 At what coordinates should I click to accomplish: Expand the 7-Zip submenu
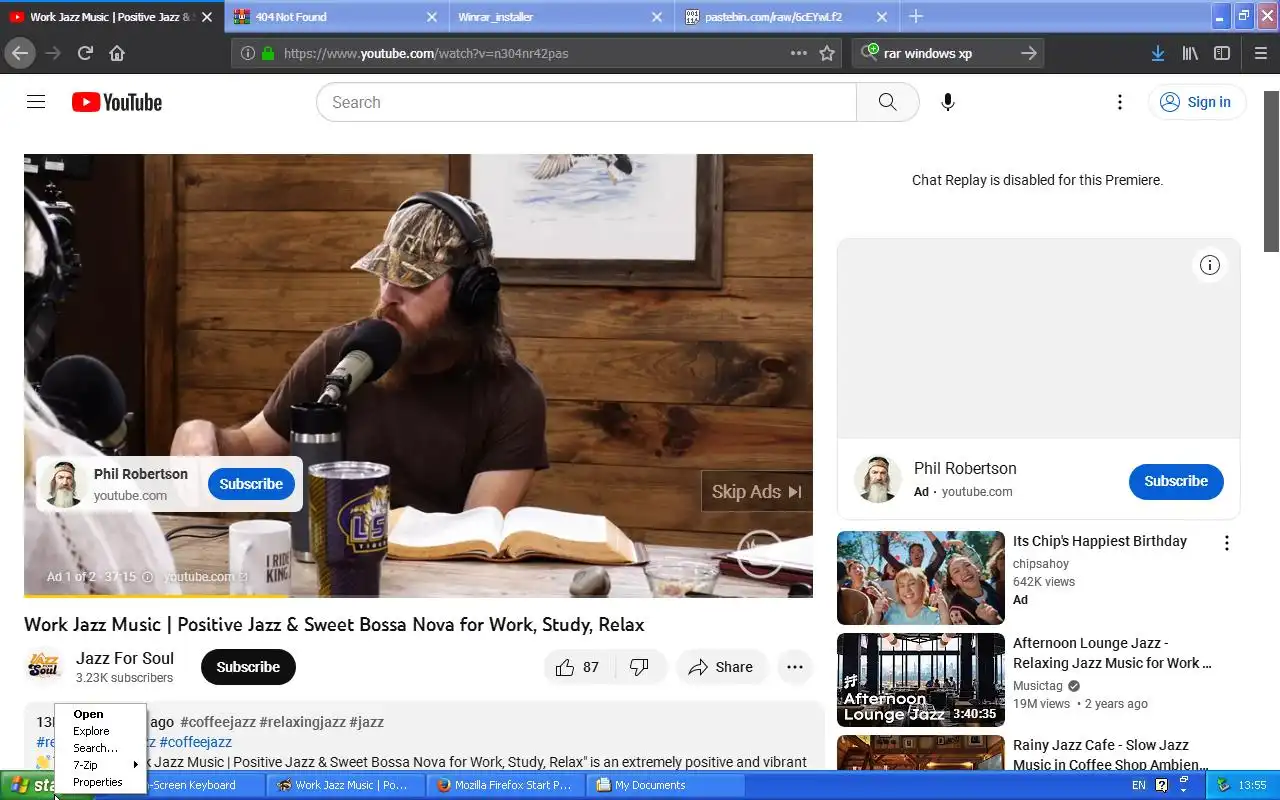(x=100, y=765)
